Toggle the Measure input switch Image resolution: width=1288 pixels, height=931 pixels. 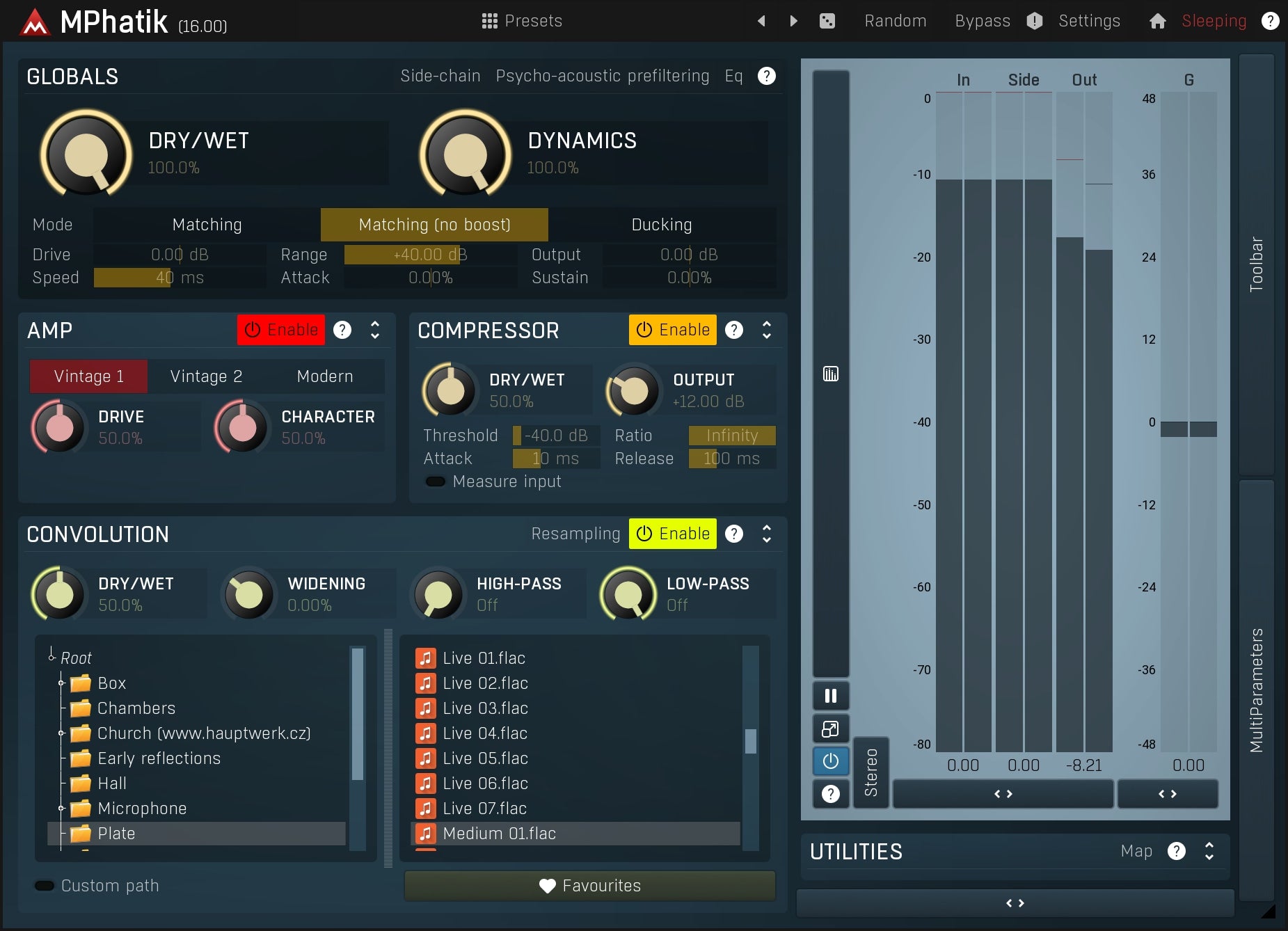[x=435, y=481]
